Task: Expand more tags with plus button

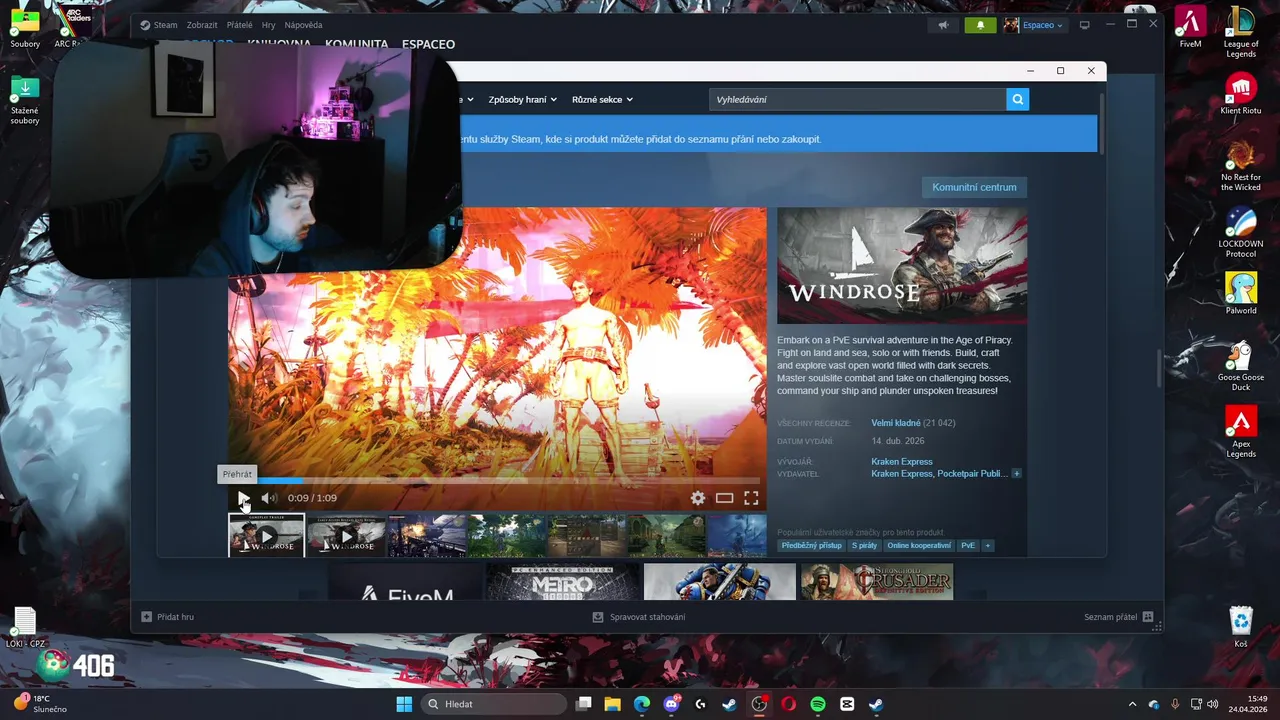Action: click(x=988, y=546)
